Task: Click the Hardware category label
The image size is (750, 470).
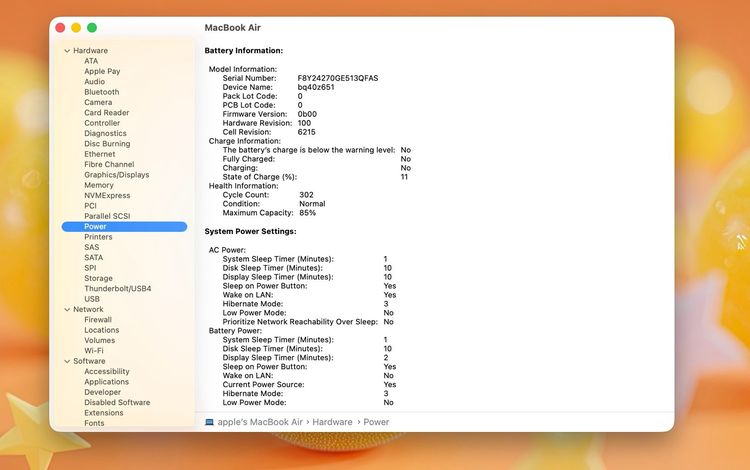Action: click(x=90, y=51)
